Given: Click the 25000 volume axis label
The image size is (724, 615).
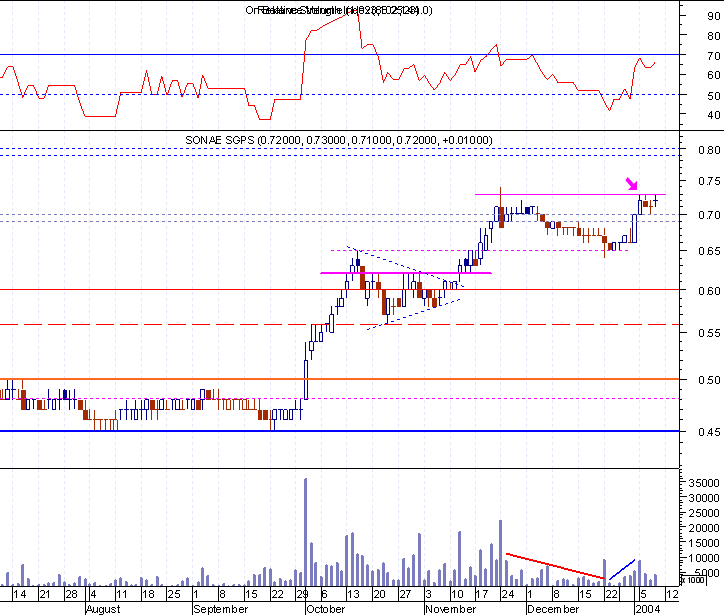Looking at the screenshot, I should tap(703, 513).
